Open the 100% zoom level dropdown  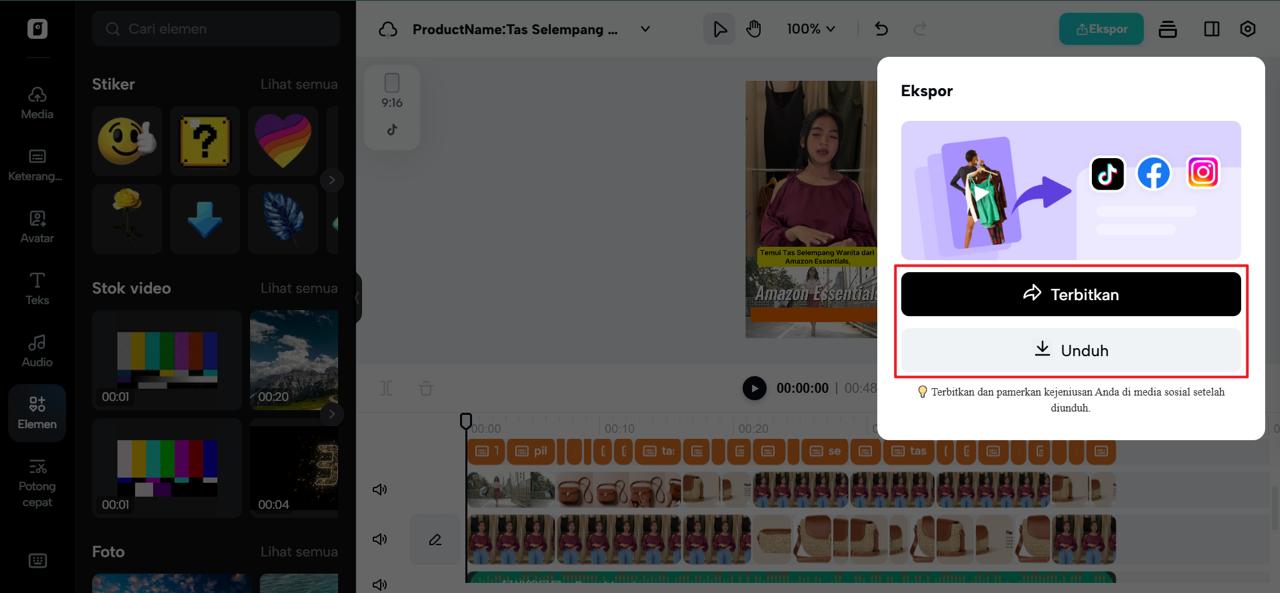tap(810, 29)
